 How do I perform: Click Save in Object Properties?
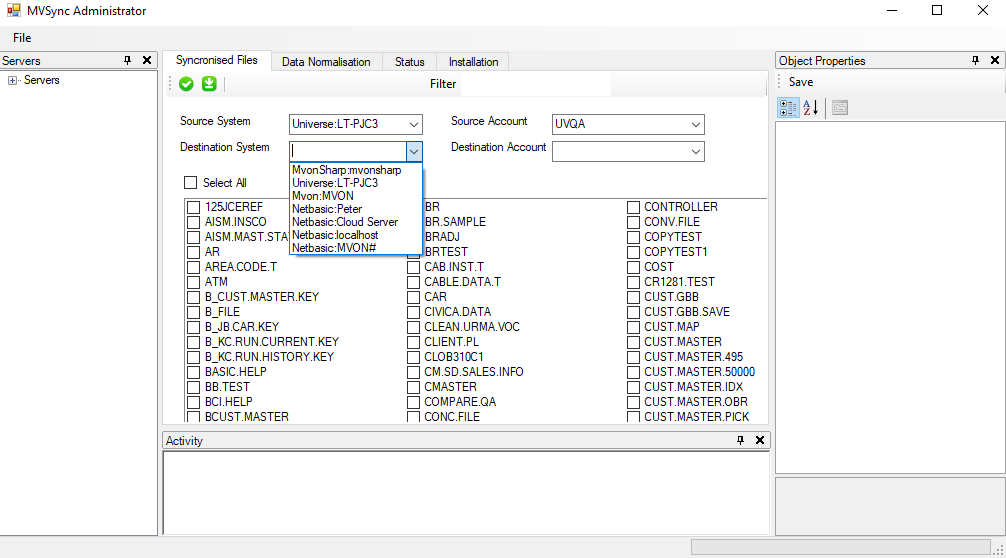pyautogui.click(x=801, y=82)
